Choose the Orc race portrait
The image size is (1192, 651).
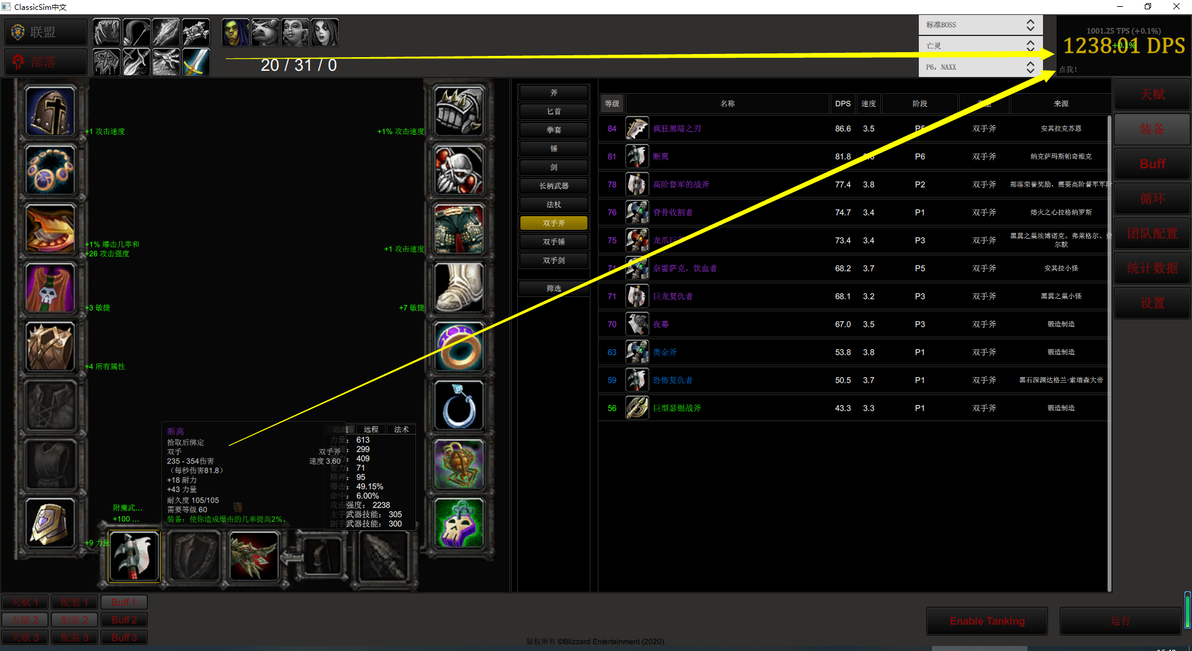[236, 33]
